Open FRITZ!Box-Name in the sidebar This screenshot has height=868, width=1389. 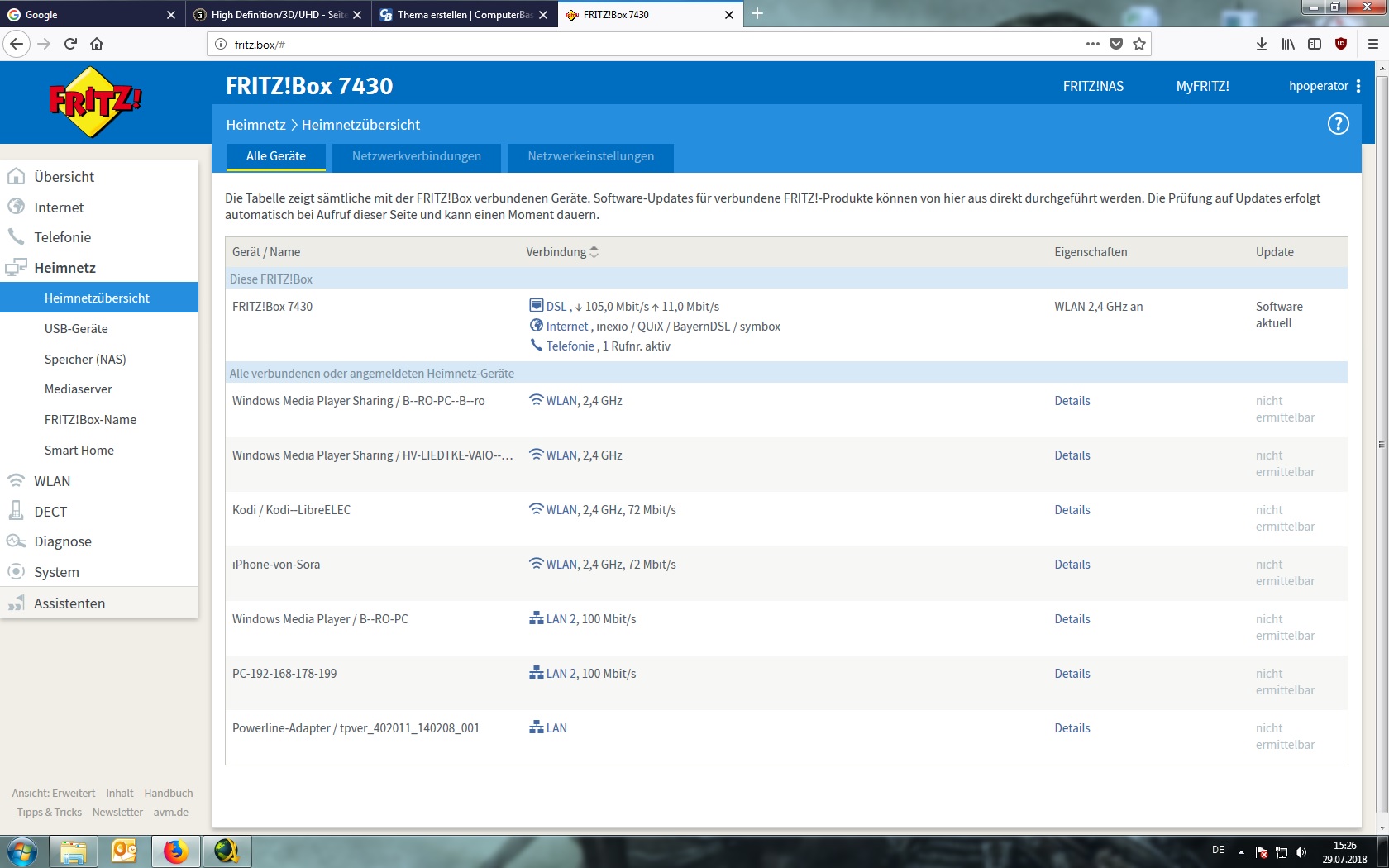pos(99,420)
